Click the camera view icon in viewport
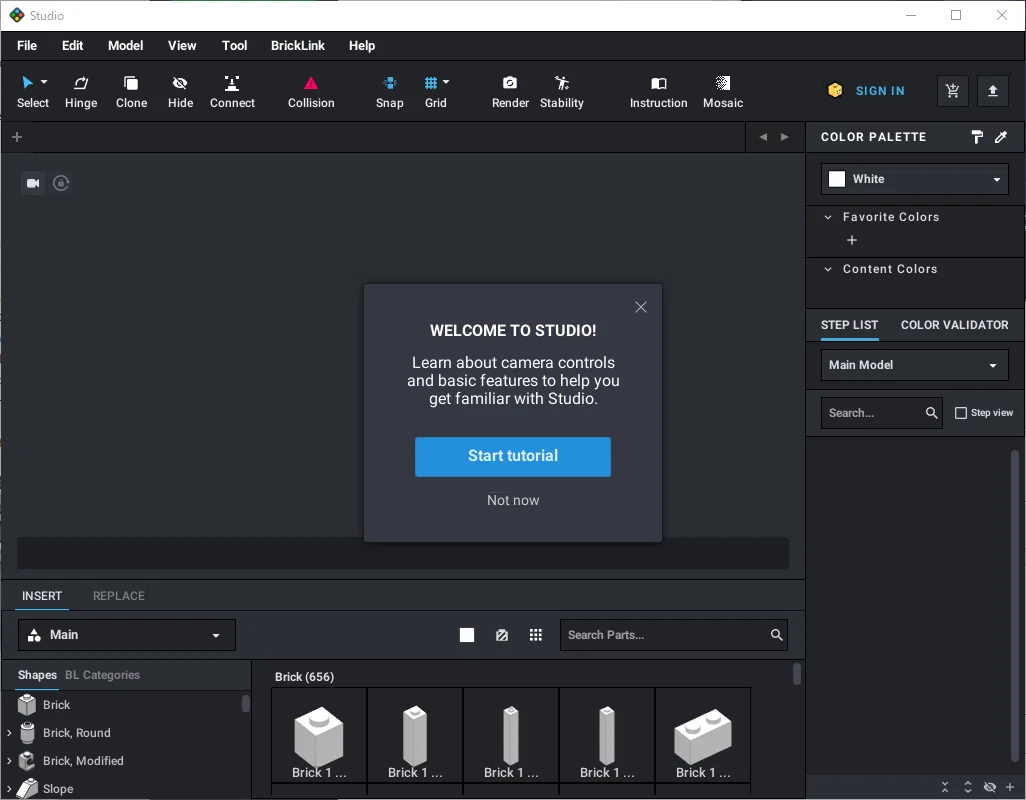This screenshot has height=800, width=1026. pos(33,183)
